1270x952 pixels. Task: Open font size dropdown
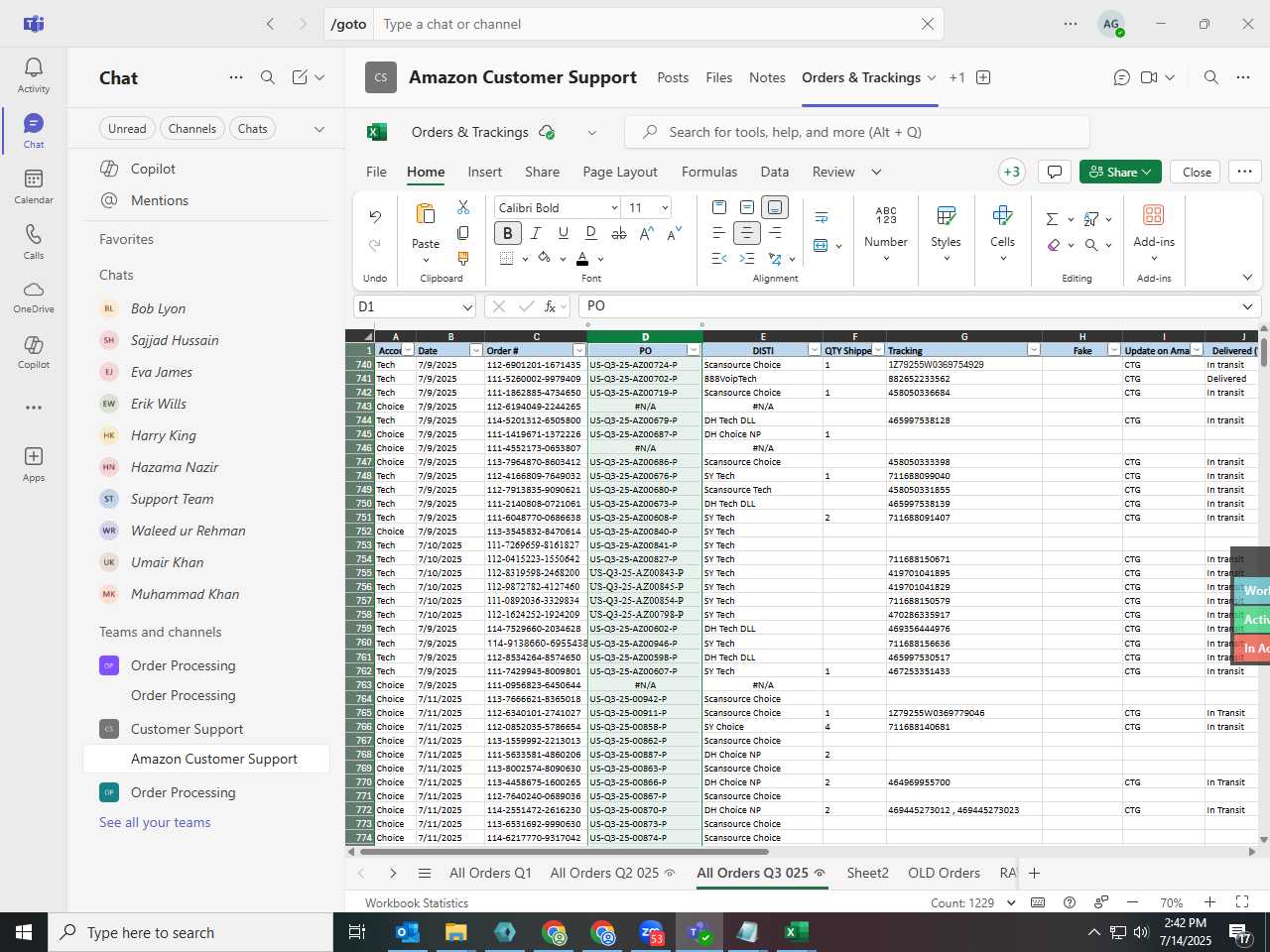pos(665,207)
